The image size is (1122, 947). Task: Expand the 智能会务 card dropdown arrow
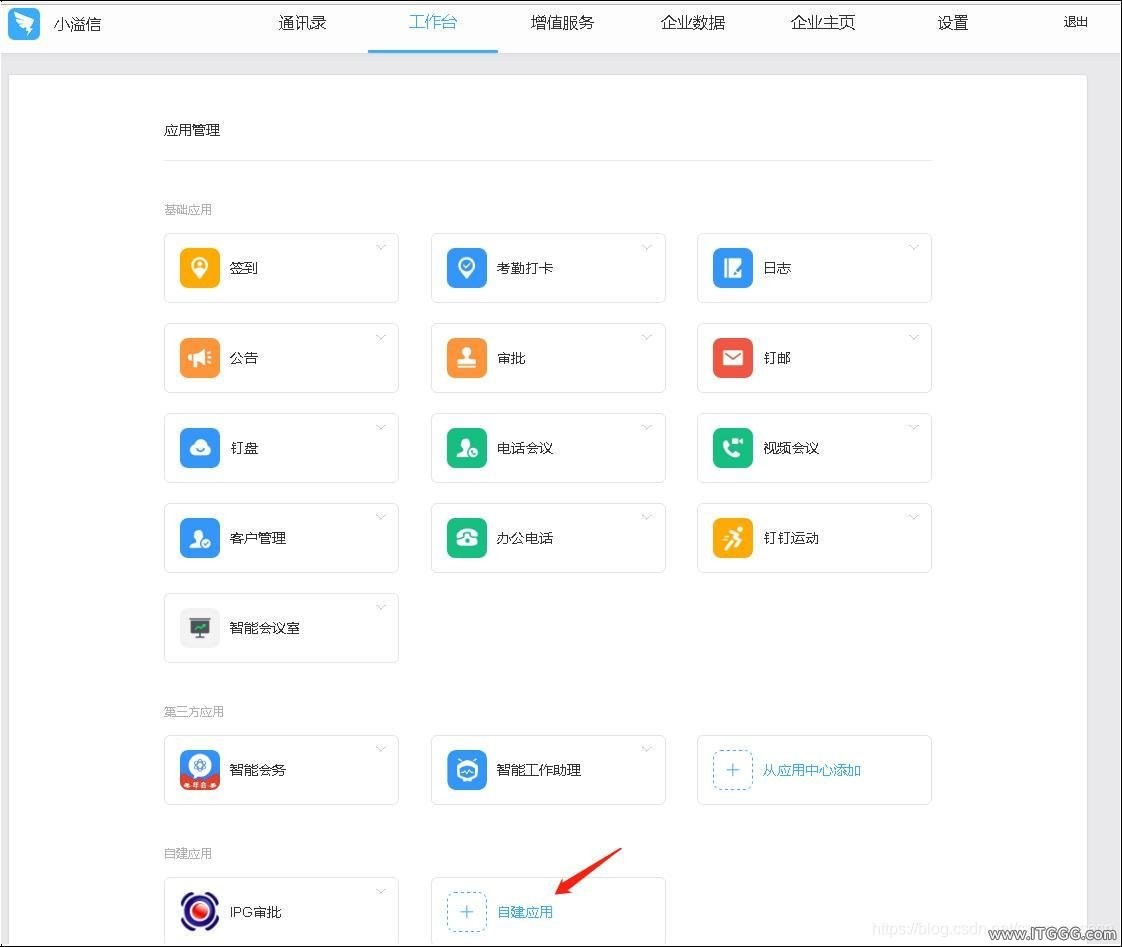tap(381, 749)
